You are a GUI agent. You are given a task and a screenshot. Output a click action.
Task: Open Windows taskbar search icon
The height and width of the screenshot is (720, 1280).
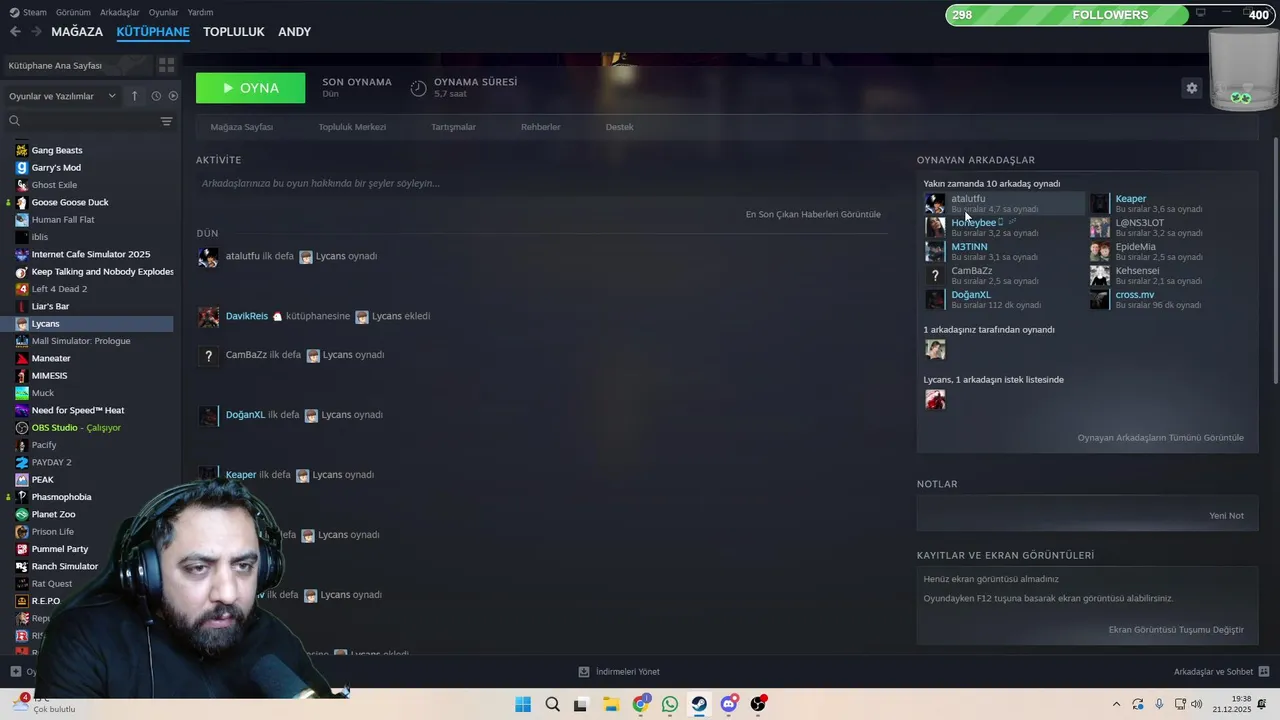pyautogui.click(x=552, y=704)
